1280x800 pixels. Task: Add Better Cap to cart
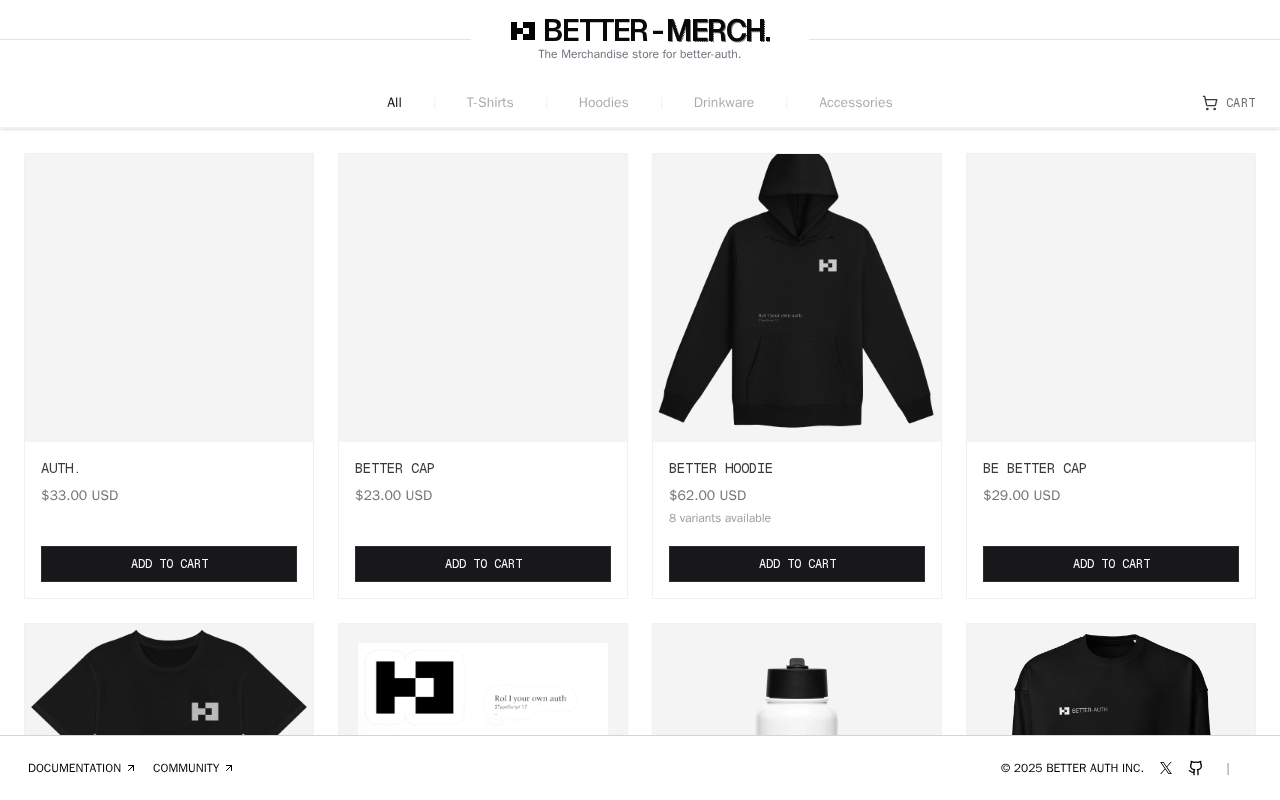pyautogui.click(x=483, y=564)
